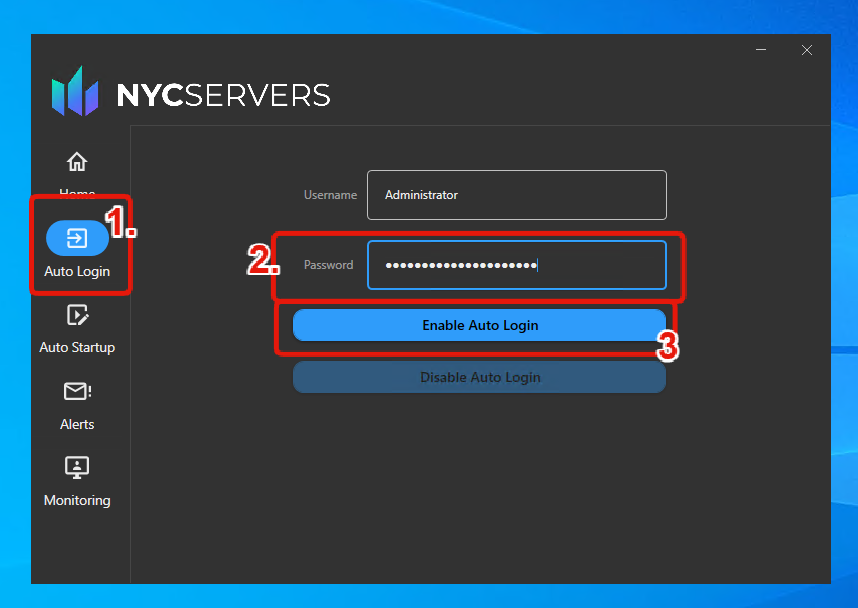Click the Auto Login label
Image resolution: width=858 pixels, height=608 pixels.
pyautogui.click(x=77, y=271)
